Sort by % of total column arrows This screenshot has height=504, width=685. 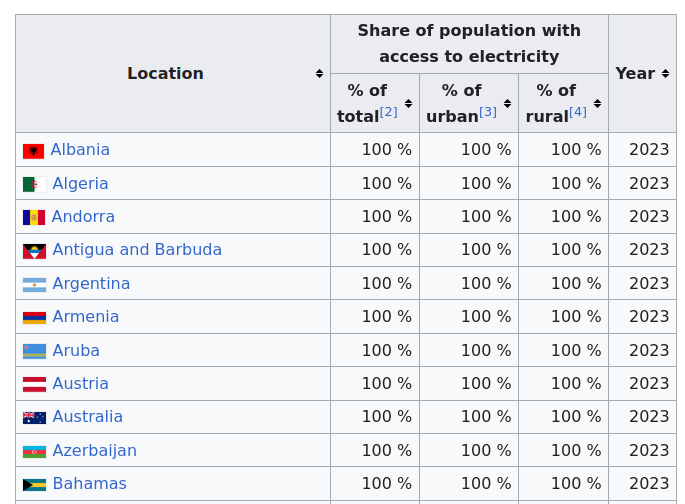[408, 104]
